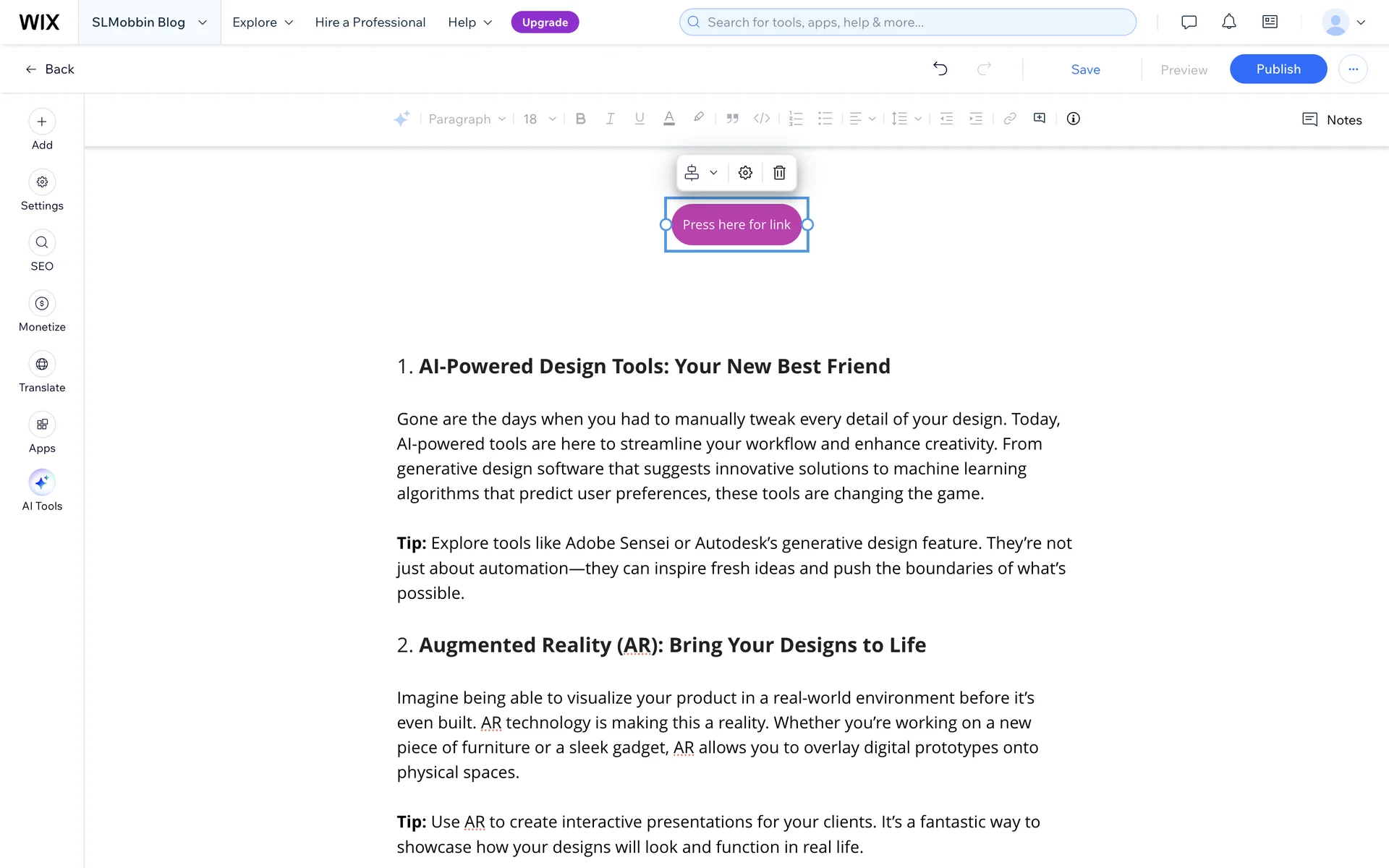Toggle underline text formatting

click(640, 119)
